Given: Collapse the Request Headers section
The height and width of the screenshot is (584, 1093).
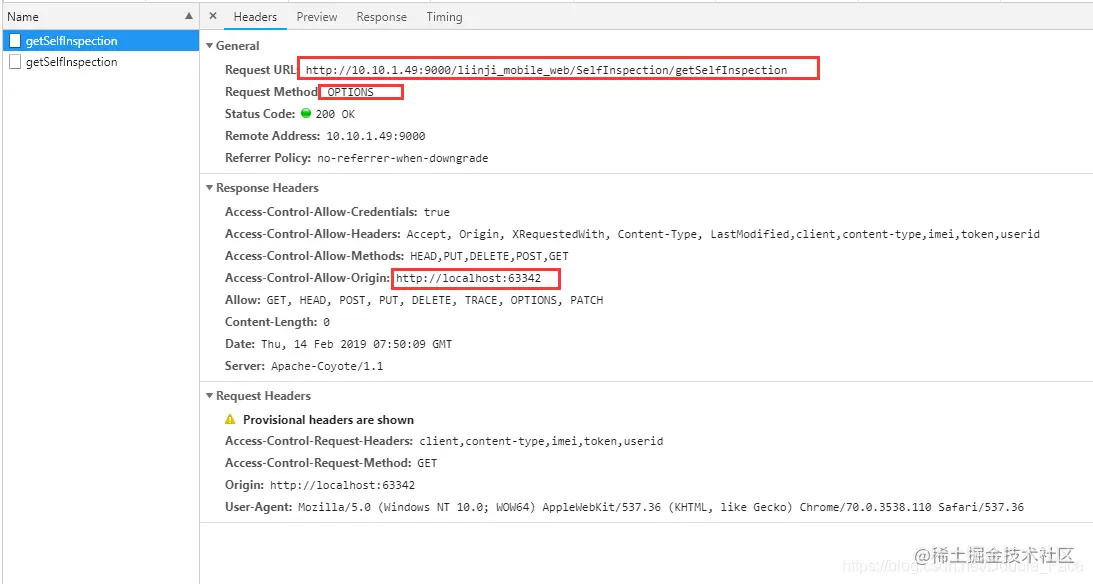Looking at the screenshot, I should point(209,395).
